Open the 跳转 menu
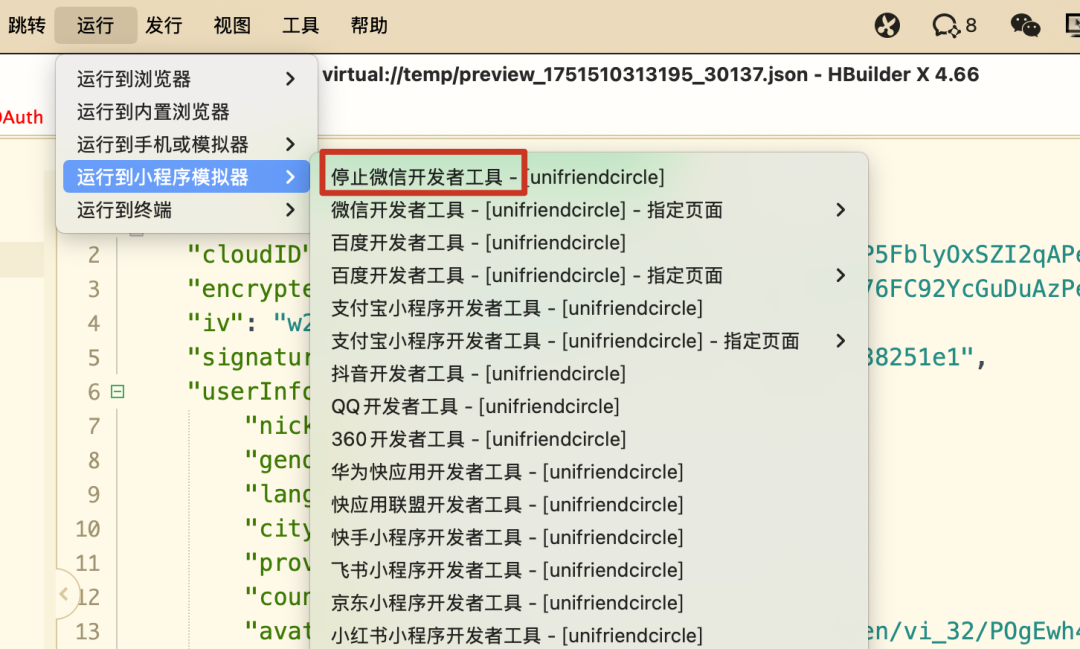Screen dimensions: 1080x649 click(27, 25)
